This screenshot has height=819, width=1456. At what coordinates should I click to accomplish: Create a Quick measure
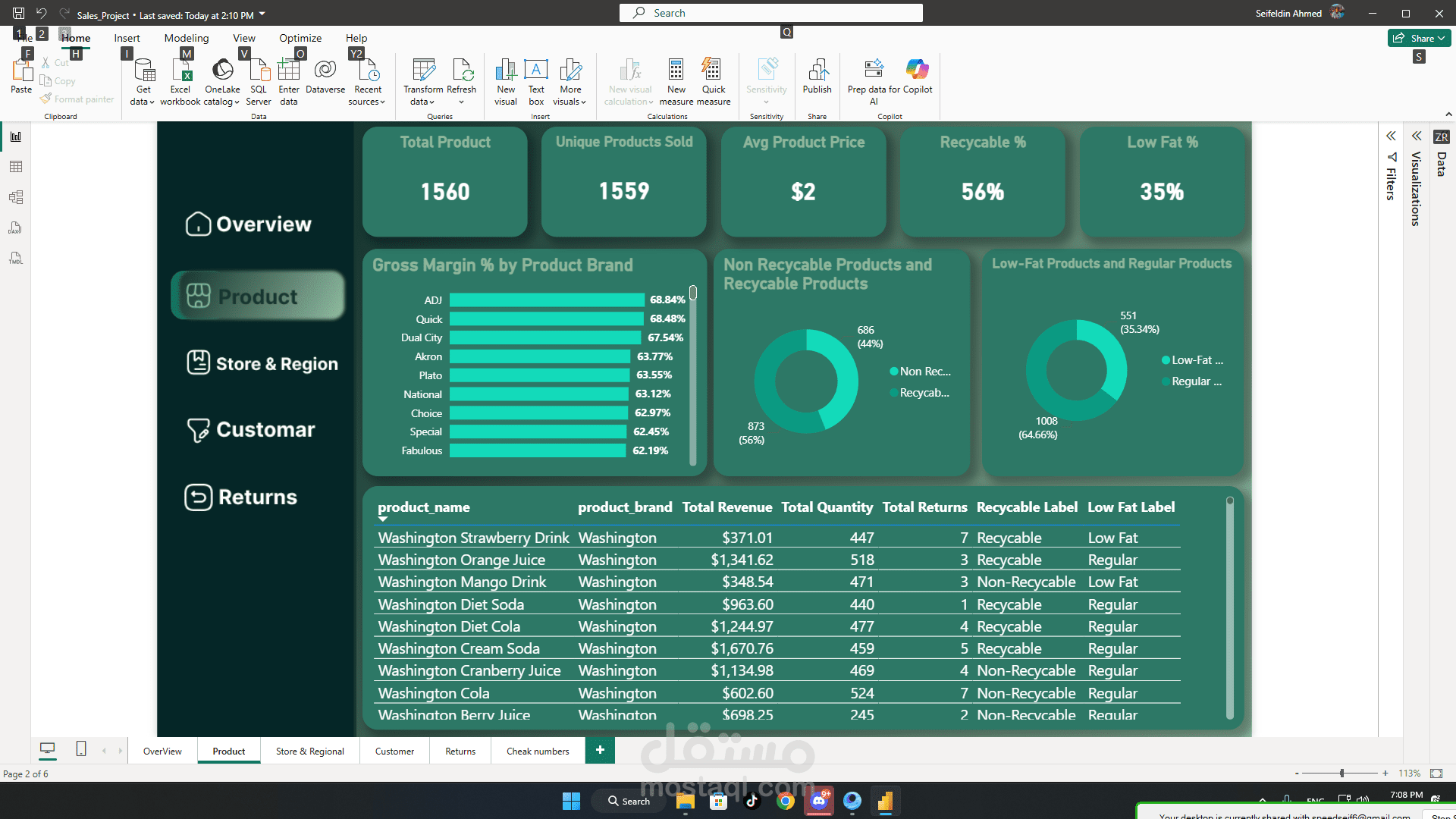(x=714, y=82)
